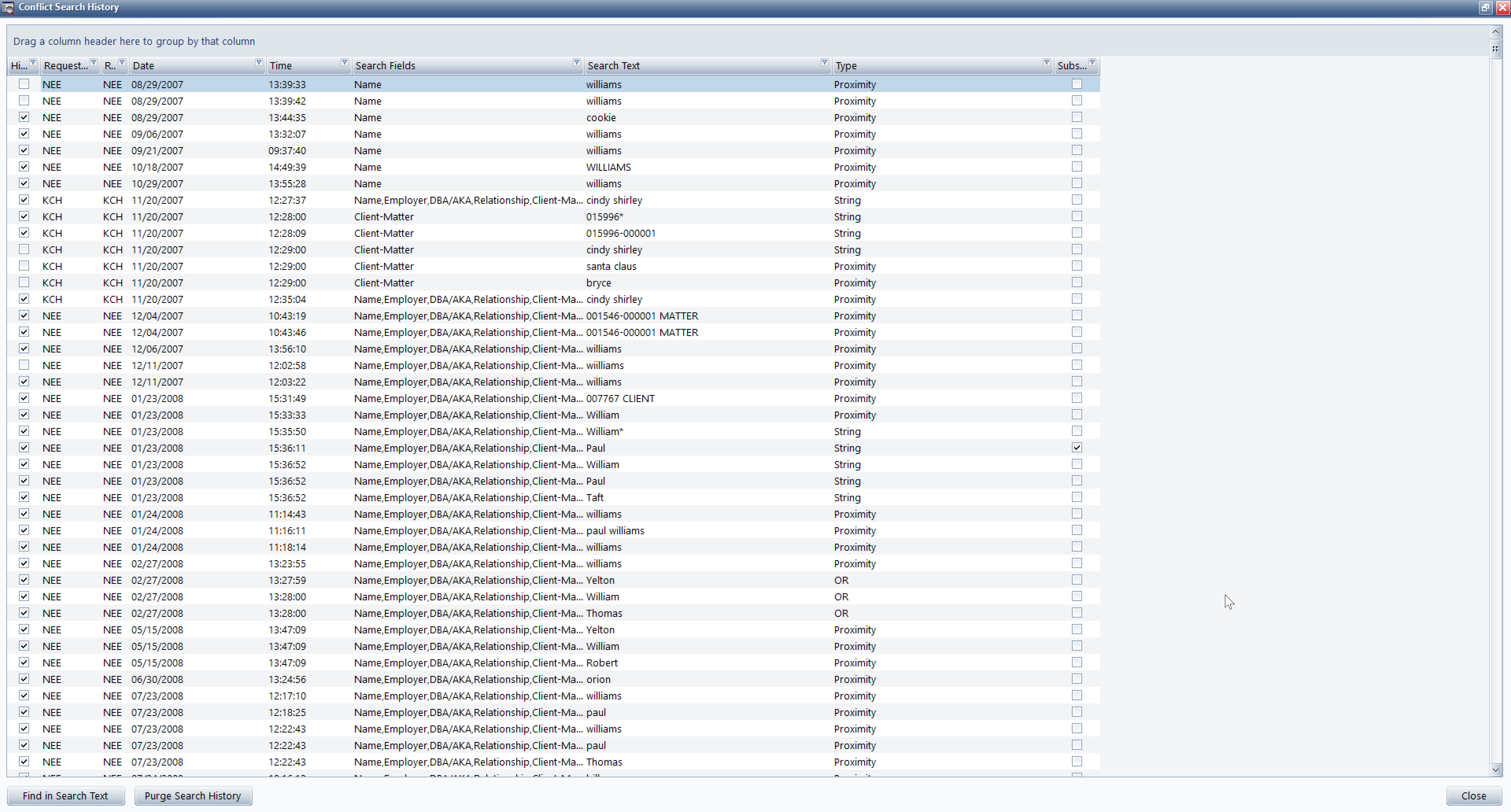Screen dimensions: 1511x812
Task: Click grid split handle below scroll arrow
Action: 1496,49
